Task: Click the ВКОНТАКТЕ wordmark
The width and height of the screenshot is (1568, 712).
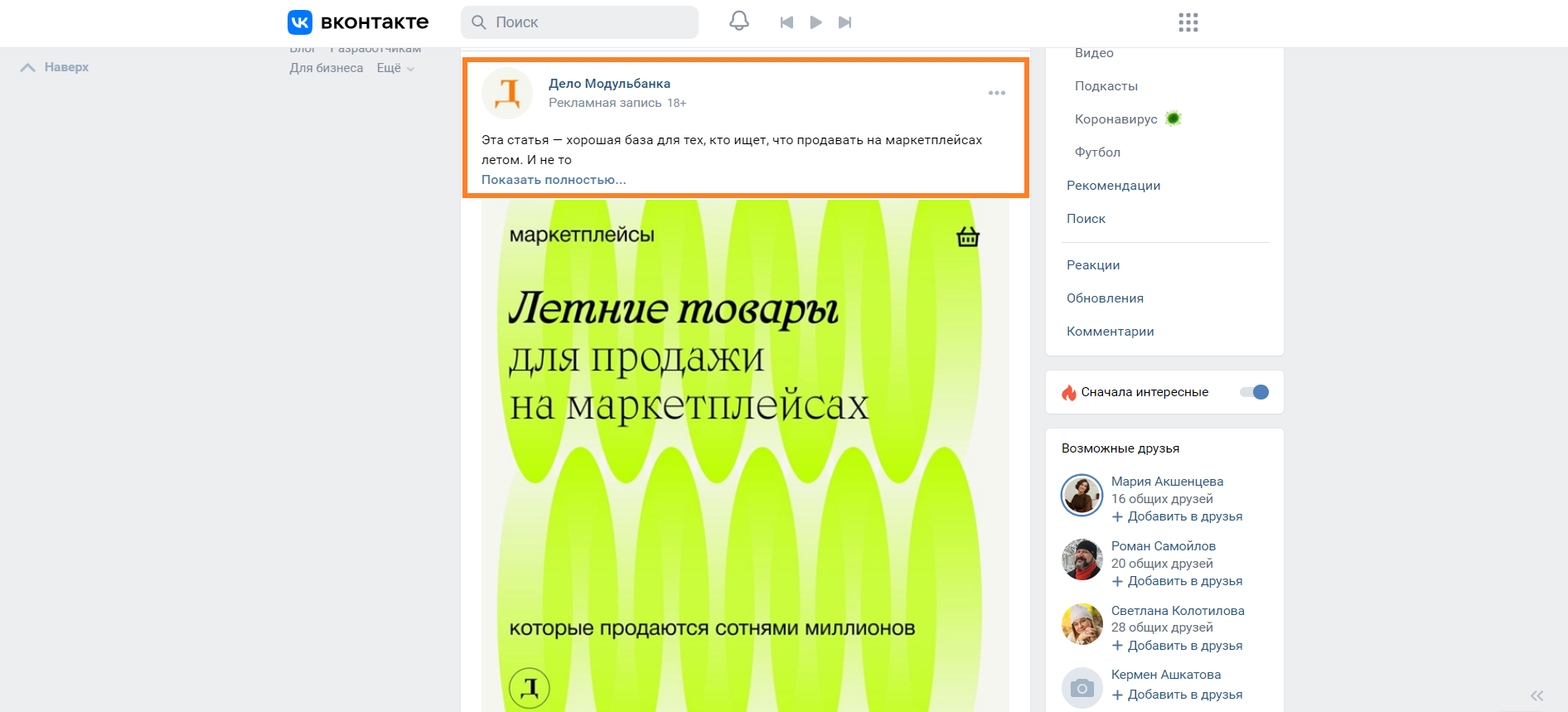Action: pos(375,22)
